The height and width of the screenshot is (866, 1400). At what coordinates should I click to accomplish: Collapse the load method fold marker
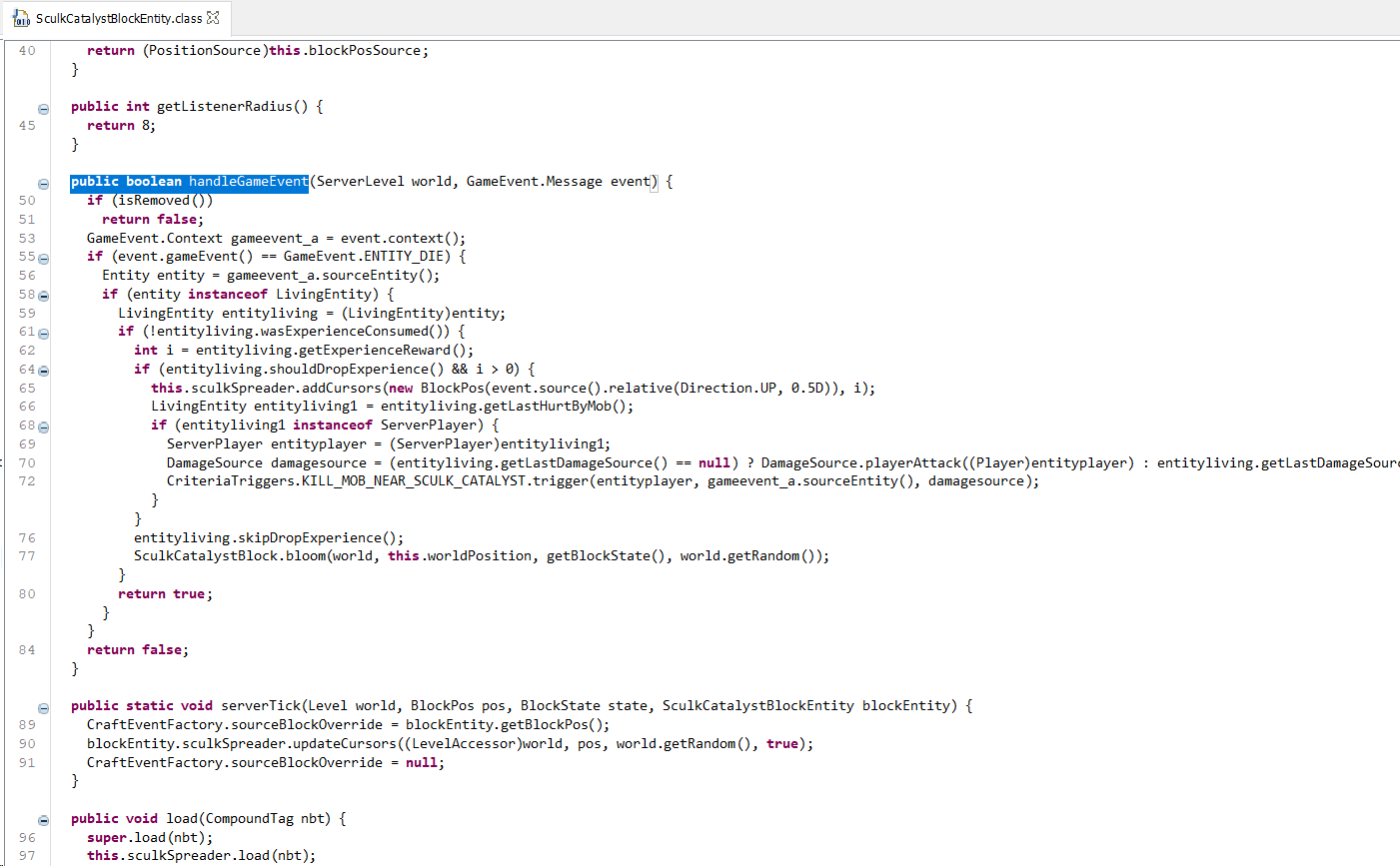pyautogui.click(x=42, y=819)
